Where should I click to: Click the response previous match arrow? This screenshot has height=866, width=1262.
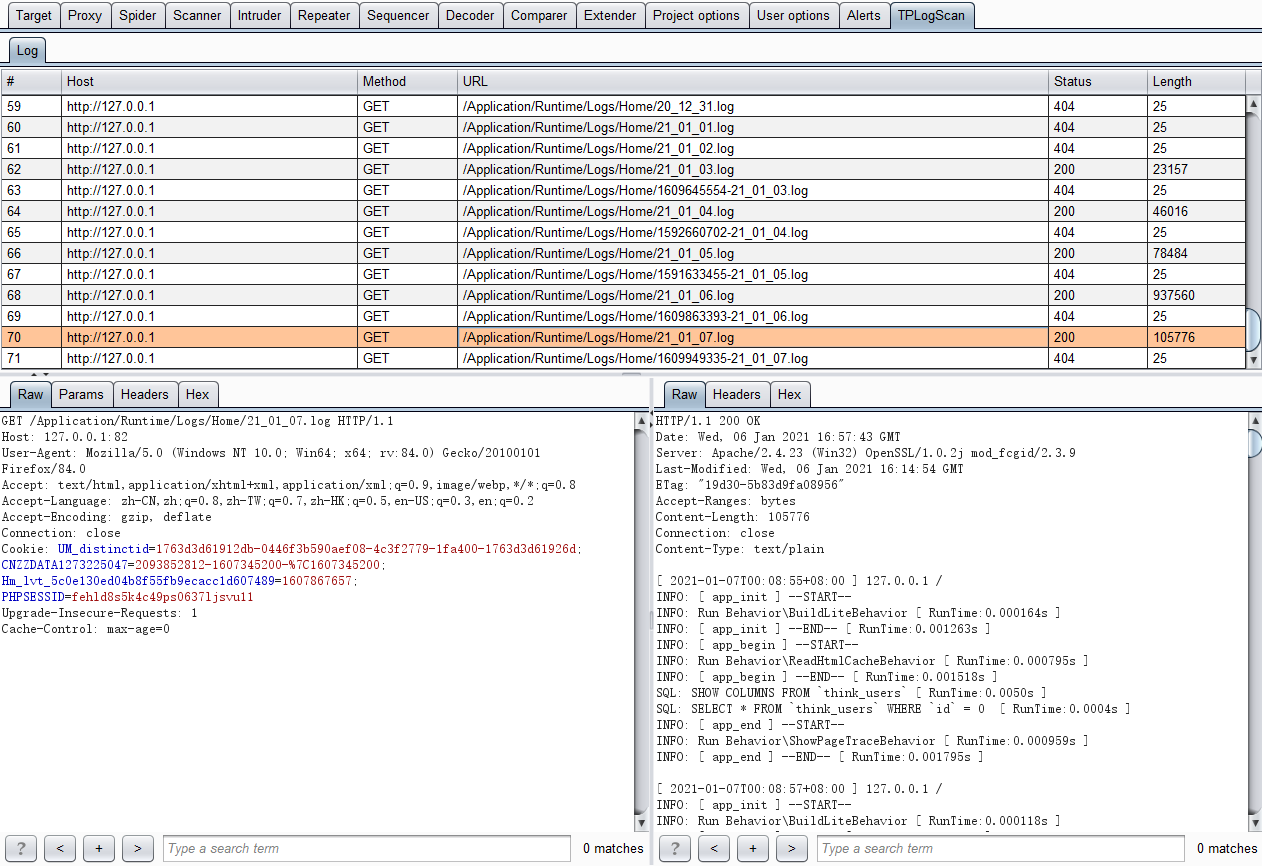714,848
